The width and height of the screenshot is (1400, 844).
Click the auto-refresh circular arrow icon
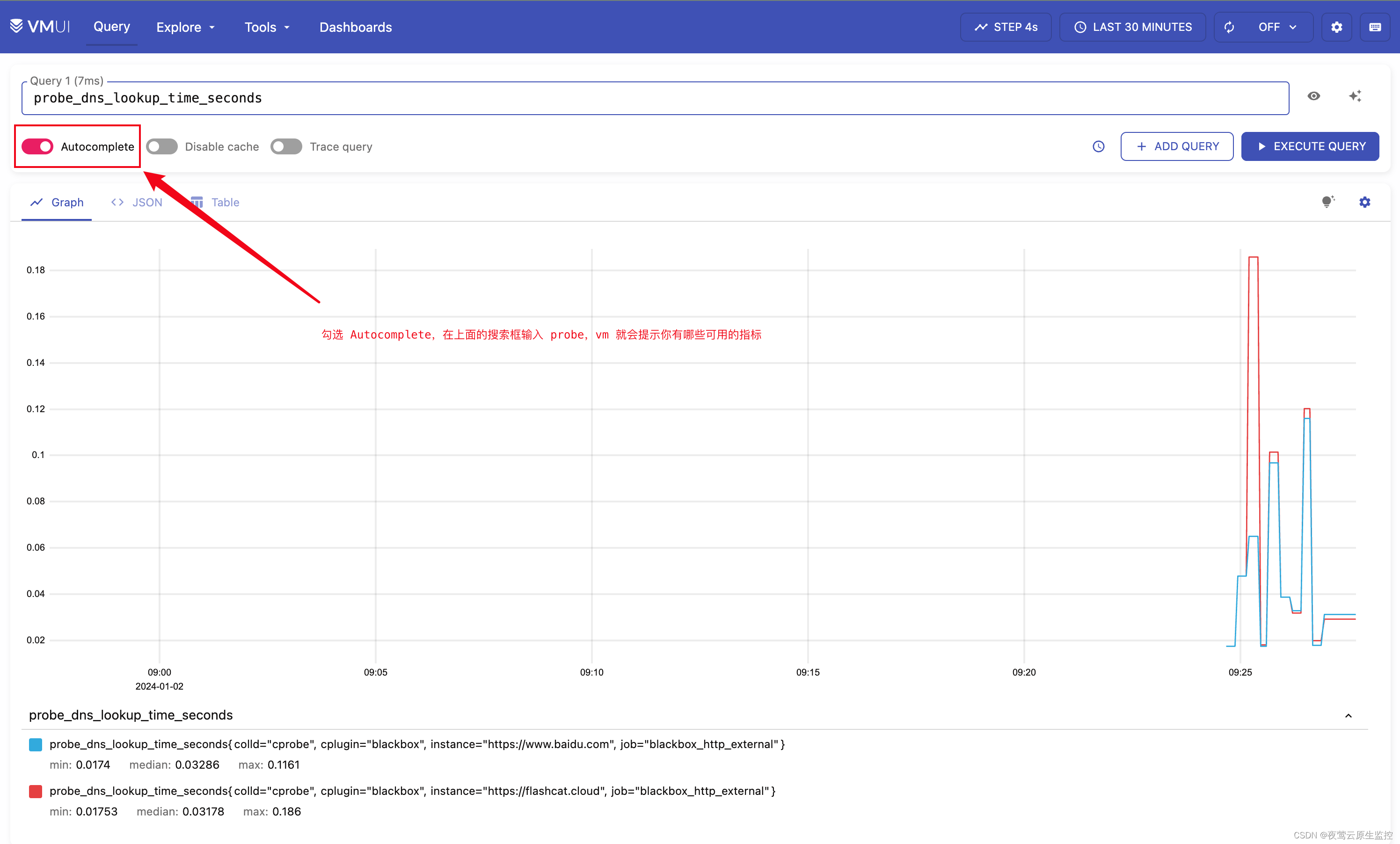[x=1229, y=27]
